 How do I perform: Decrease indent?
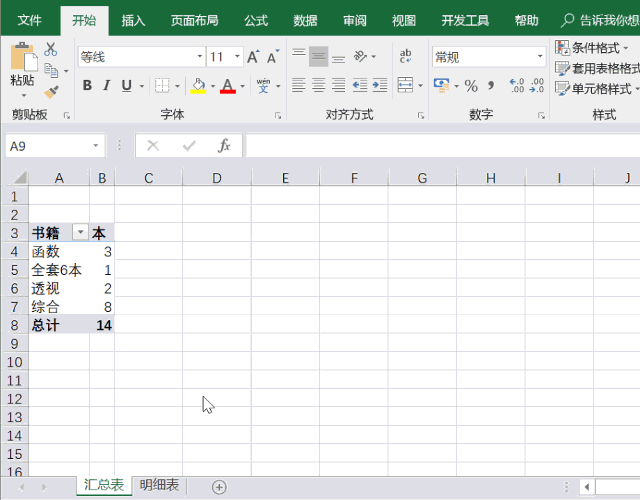[x=360, y=85]
